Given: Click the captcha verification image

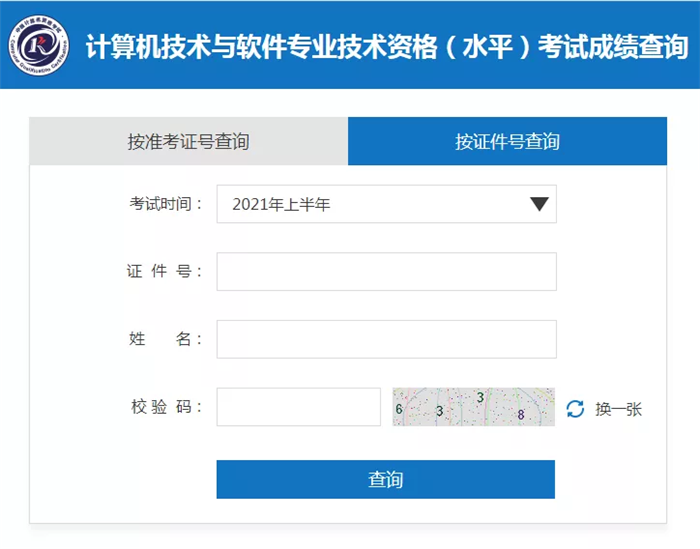Looking at the screenshot, I should 473,407.
